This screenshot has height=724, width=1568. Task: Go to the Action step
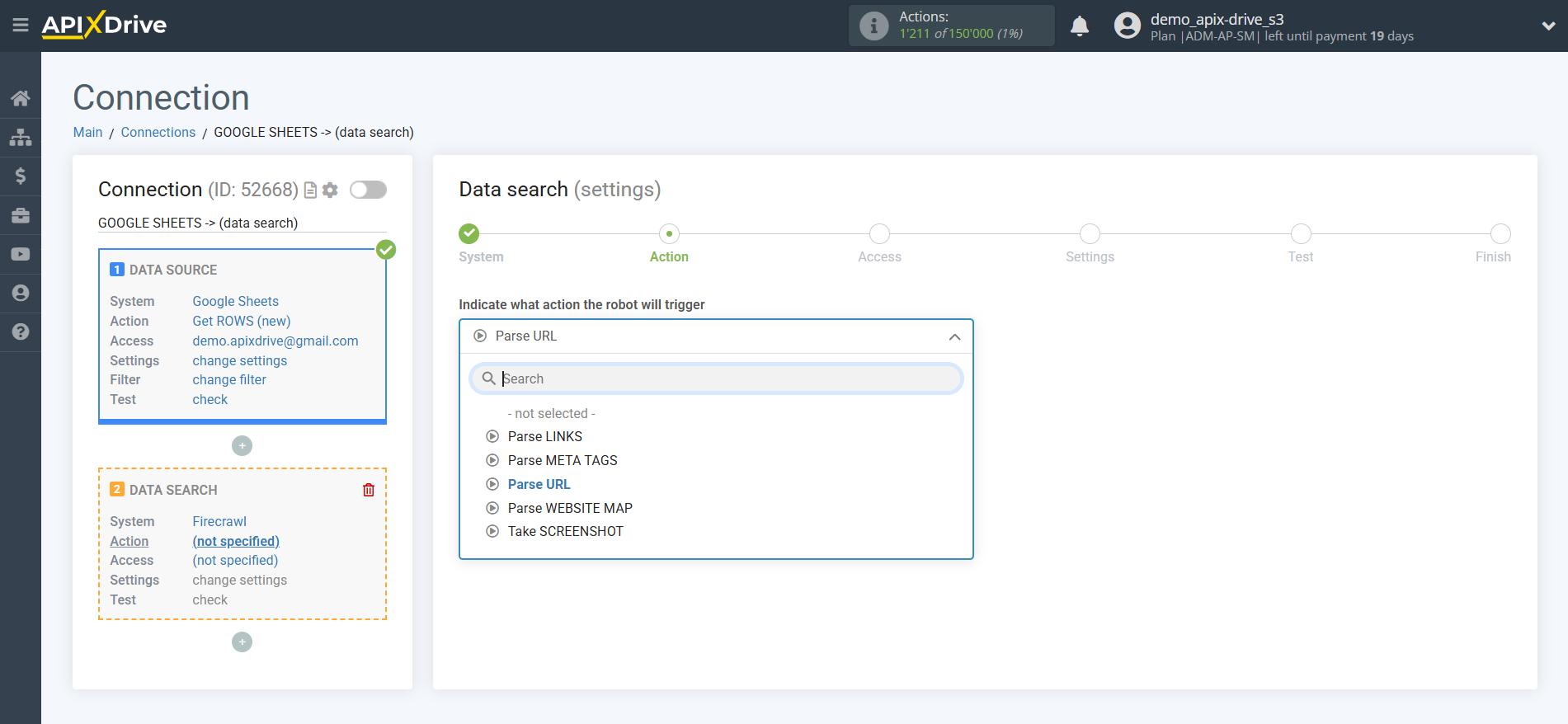pyautogui.click(x=669, y=234)
